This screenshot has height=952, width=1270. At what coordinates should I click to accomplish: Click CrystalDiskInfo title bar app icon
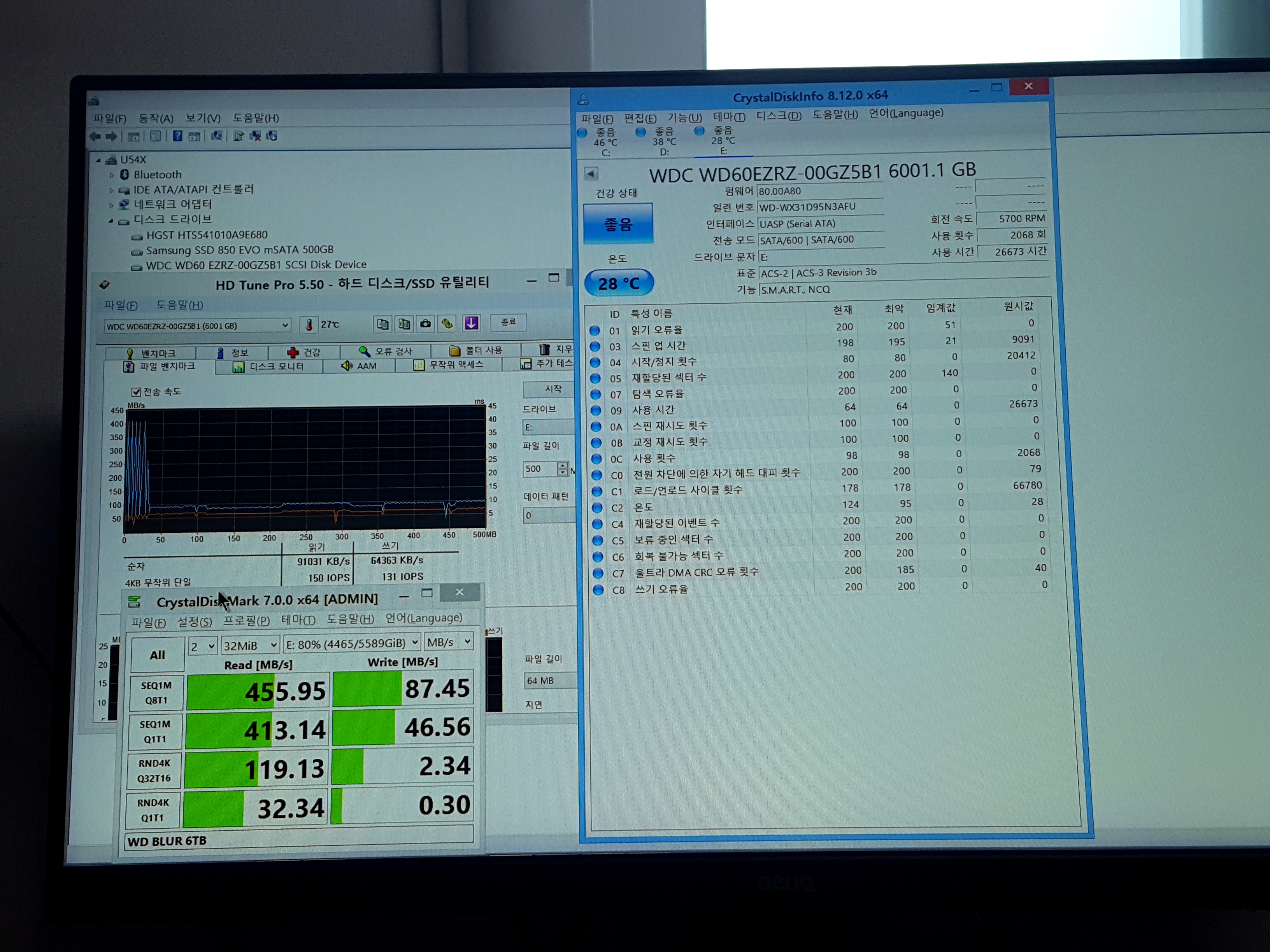coord(583,99)
